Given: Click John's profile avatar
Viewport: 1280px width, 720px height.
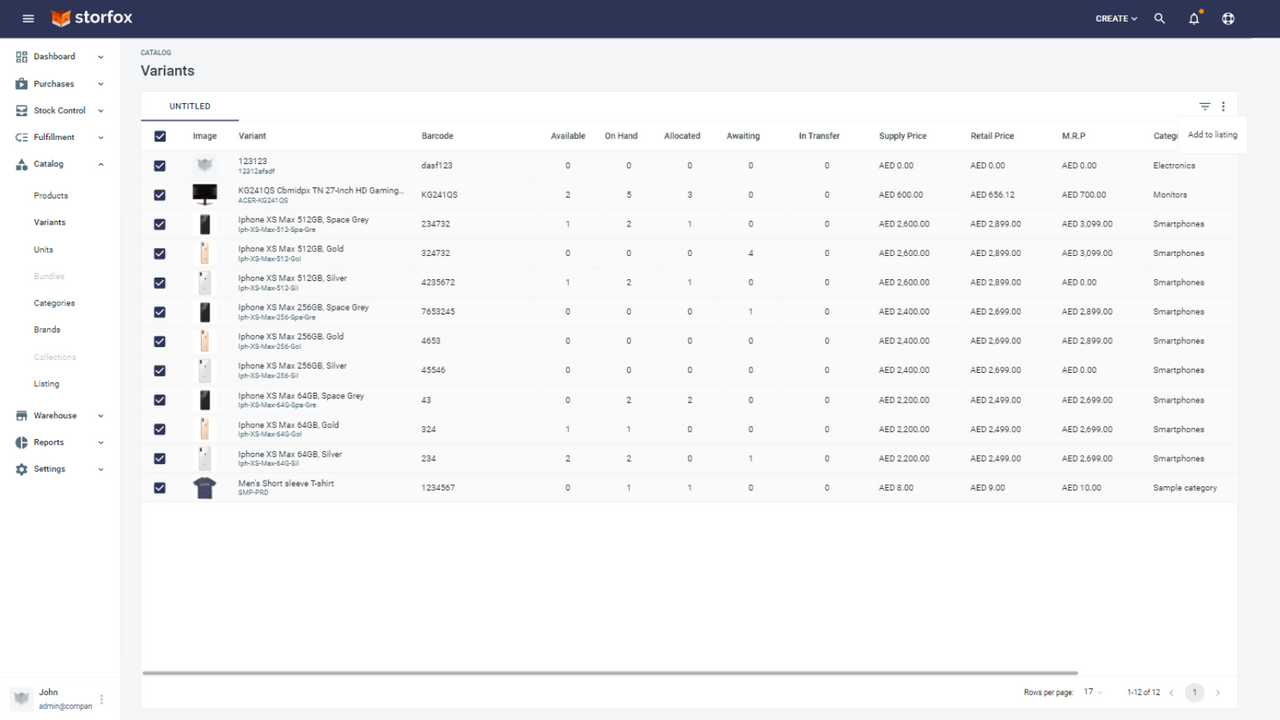Looking at the screenshot, I should coord(21,698).
